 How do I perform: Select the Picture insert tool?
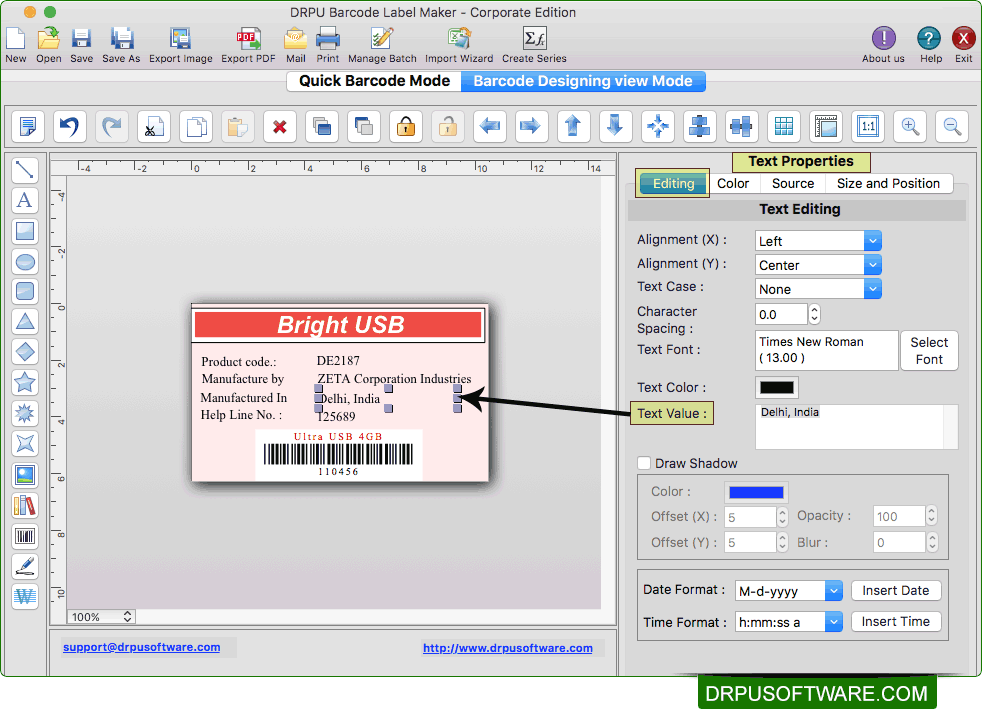(25, 475)
